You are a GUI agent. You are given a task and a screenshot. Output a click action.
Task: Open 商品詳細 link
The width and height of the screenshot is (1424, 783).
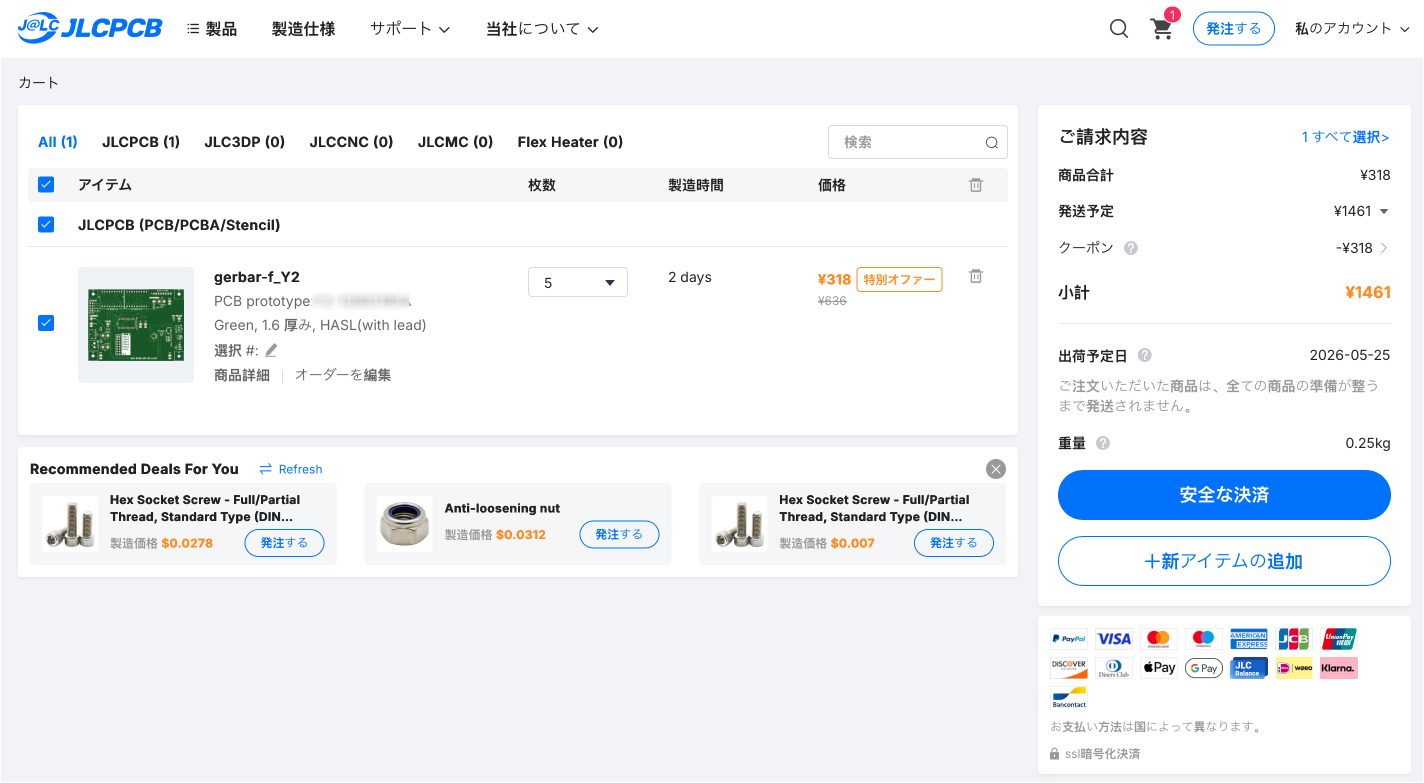click(x=242, y=375)
